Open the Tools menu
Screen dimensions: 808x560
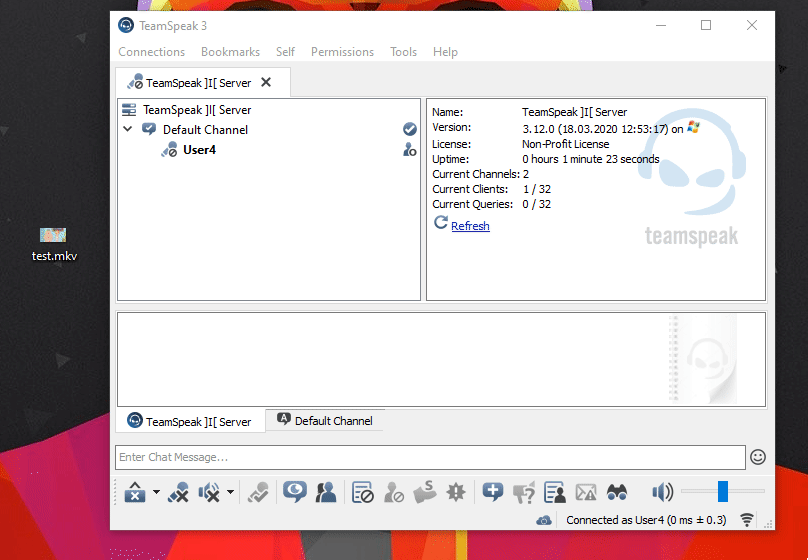(x=403, y=52)
